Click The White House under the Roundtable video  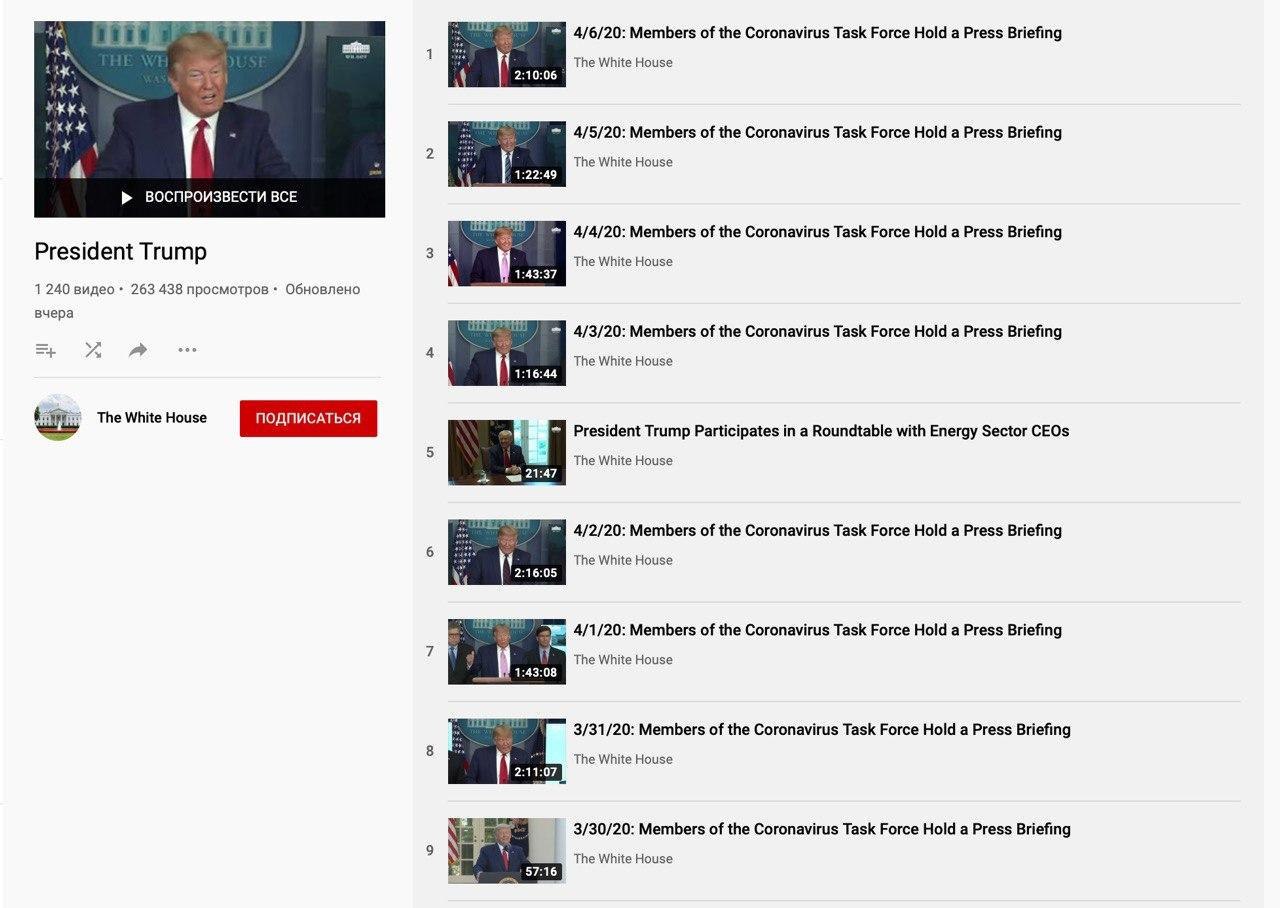623,460
